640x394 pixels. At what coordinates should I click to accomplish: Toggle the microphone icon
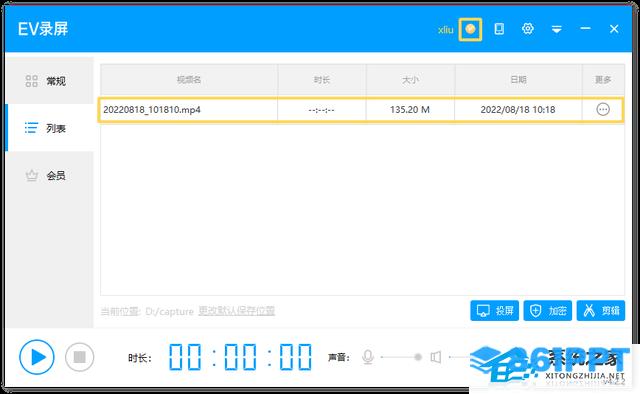coord(368,357)
